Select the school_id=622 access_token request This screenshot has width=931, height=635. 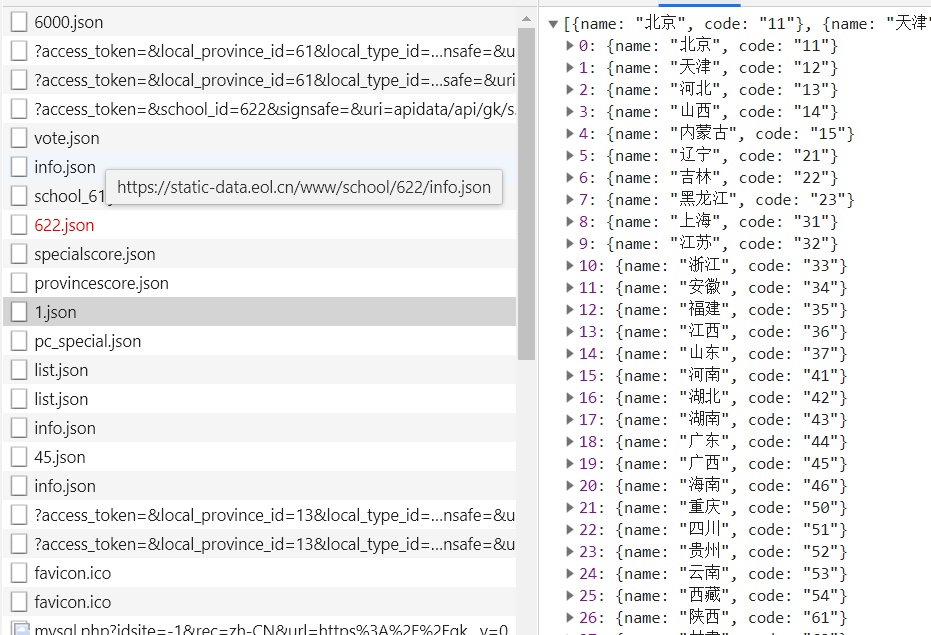coord(259,109)
